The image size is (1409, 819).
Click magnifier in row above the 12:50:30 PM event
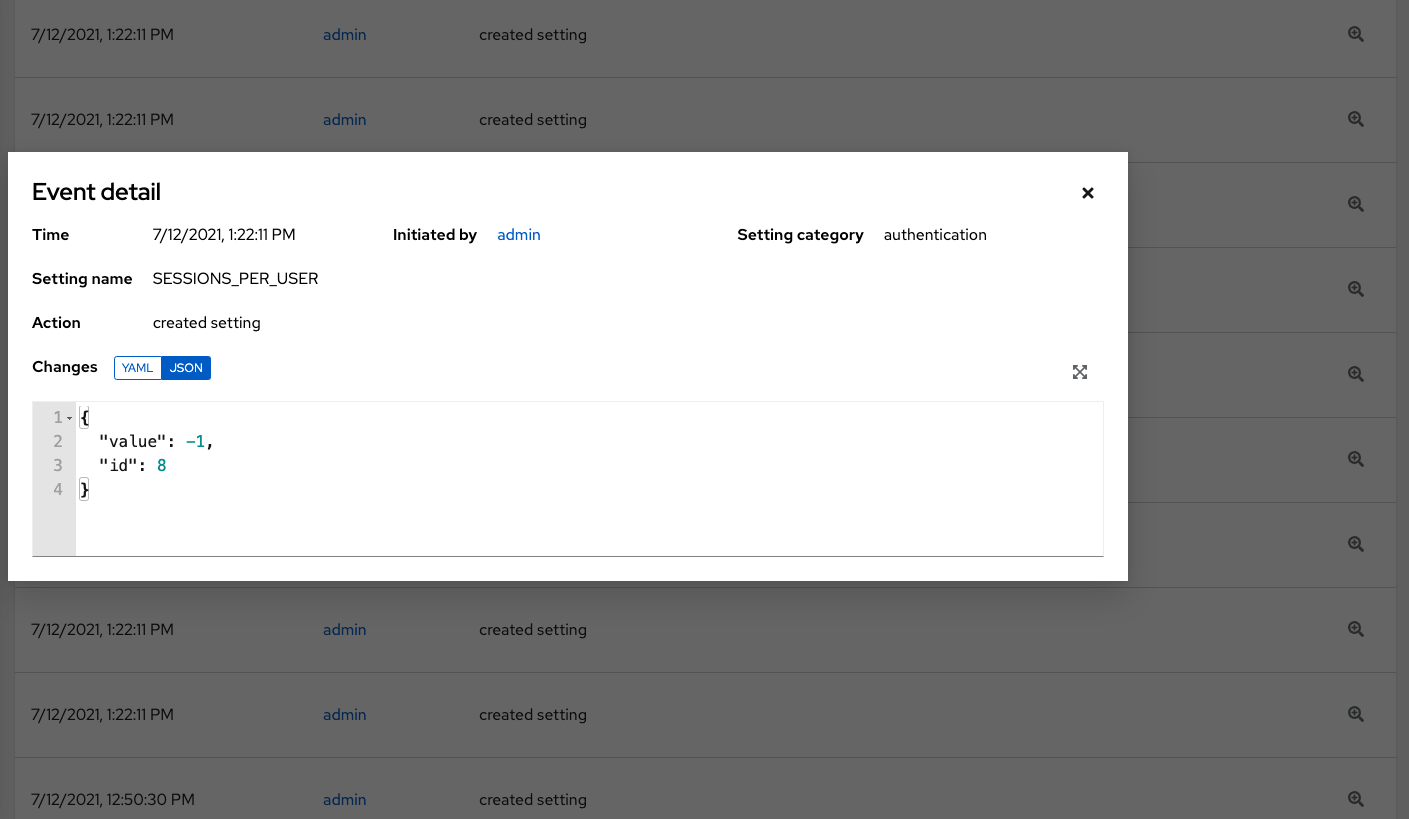[x=1356, y=714]
